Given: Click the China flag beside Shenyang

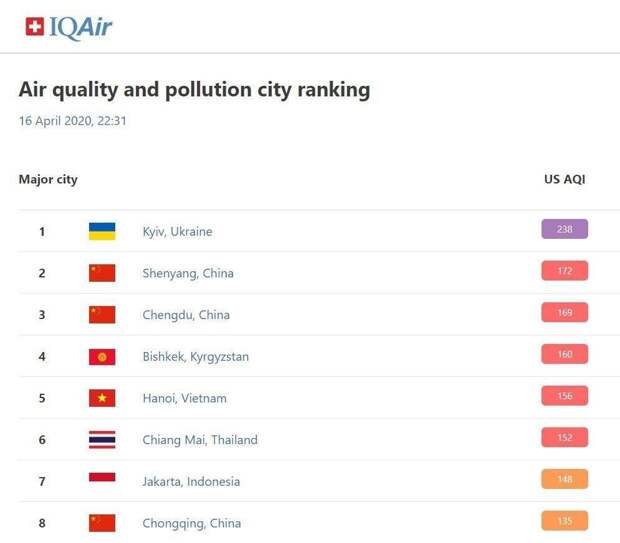Looking at the screenshot, I should pyautogui.click(x=102, y=273).
